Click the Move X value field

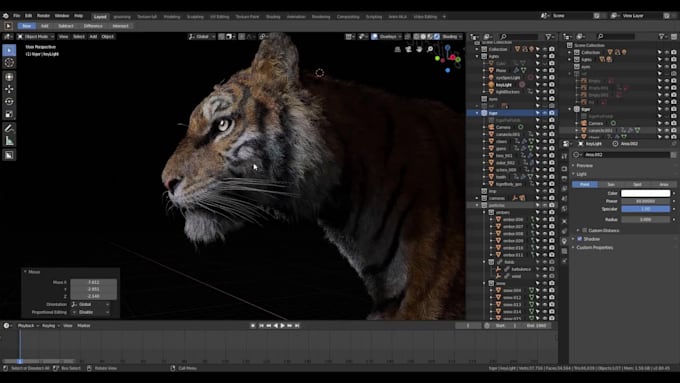[x=93, y=282]
